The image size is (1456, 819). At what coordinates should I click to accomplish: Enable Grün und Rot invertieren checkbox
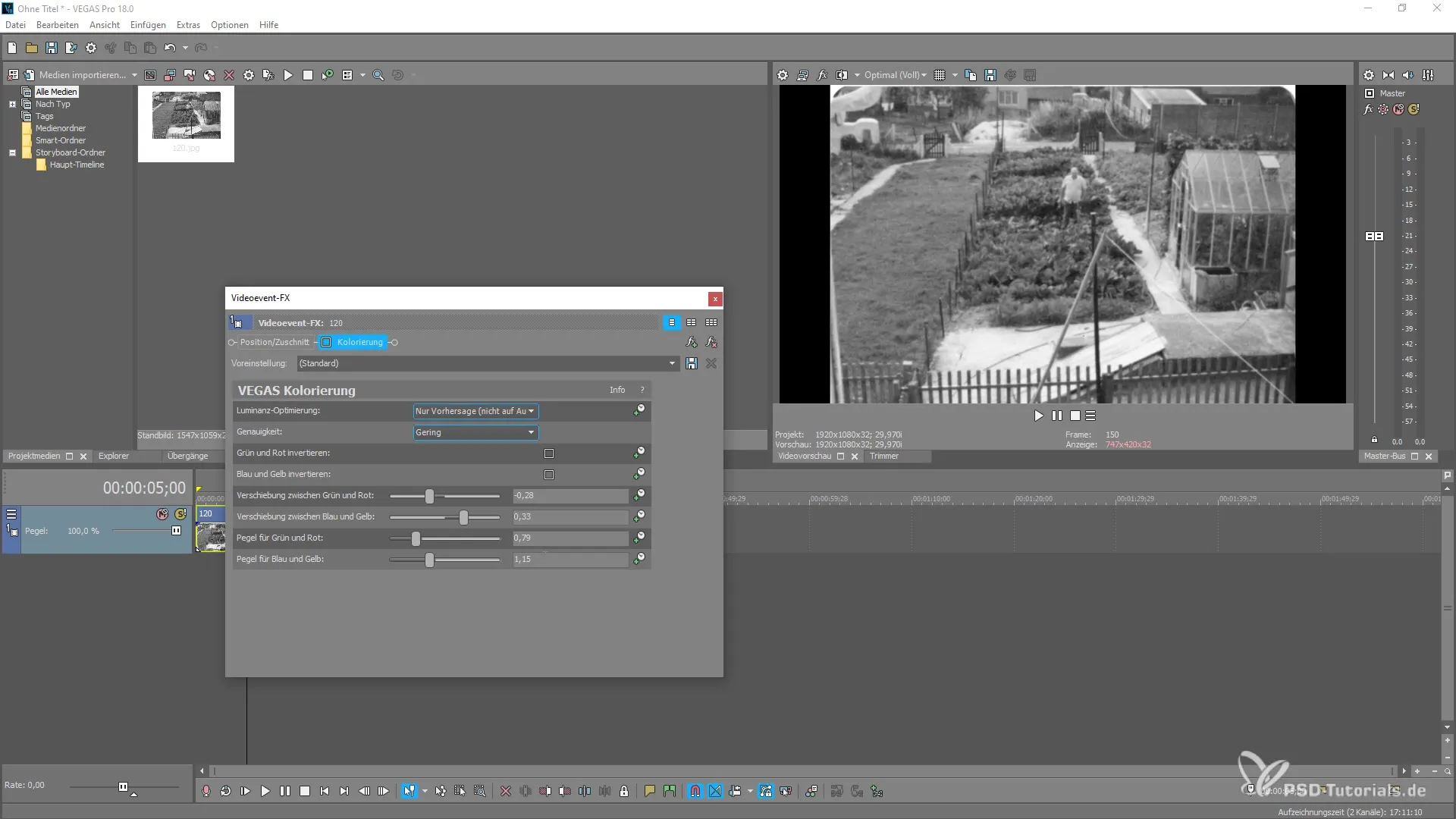pyautogui.click(x=549, y=453)
